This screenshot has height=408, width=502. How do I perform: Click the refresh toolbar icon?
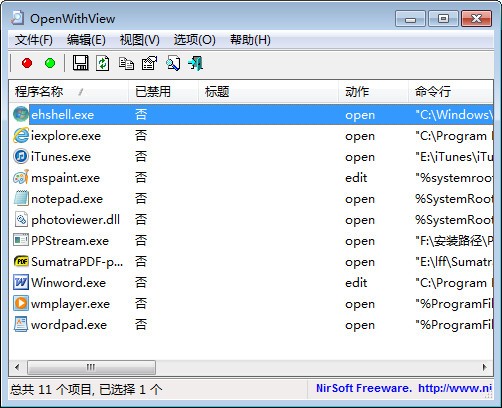pyautogui.click(x=103, y=63)
